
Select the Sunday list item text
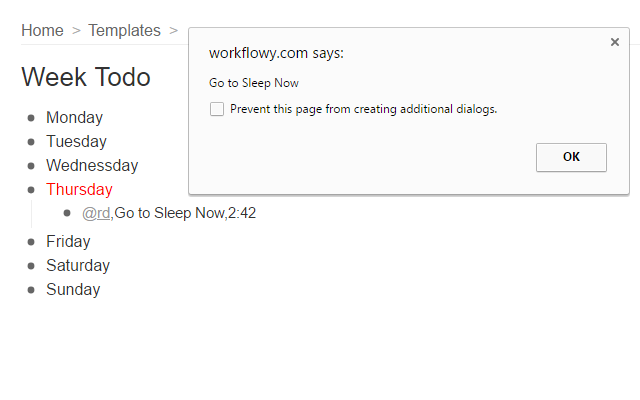[73, 289]
